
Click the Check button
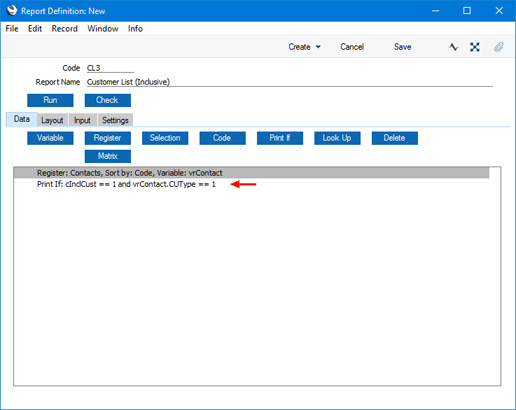(x=108, y=100)
